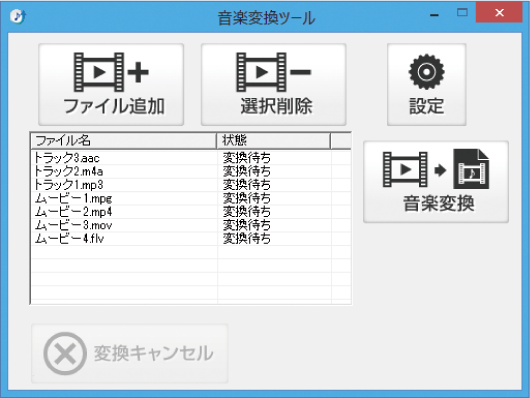Close the 音楽変換ツール window

499,13
